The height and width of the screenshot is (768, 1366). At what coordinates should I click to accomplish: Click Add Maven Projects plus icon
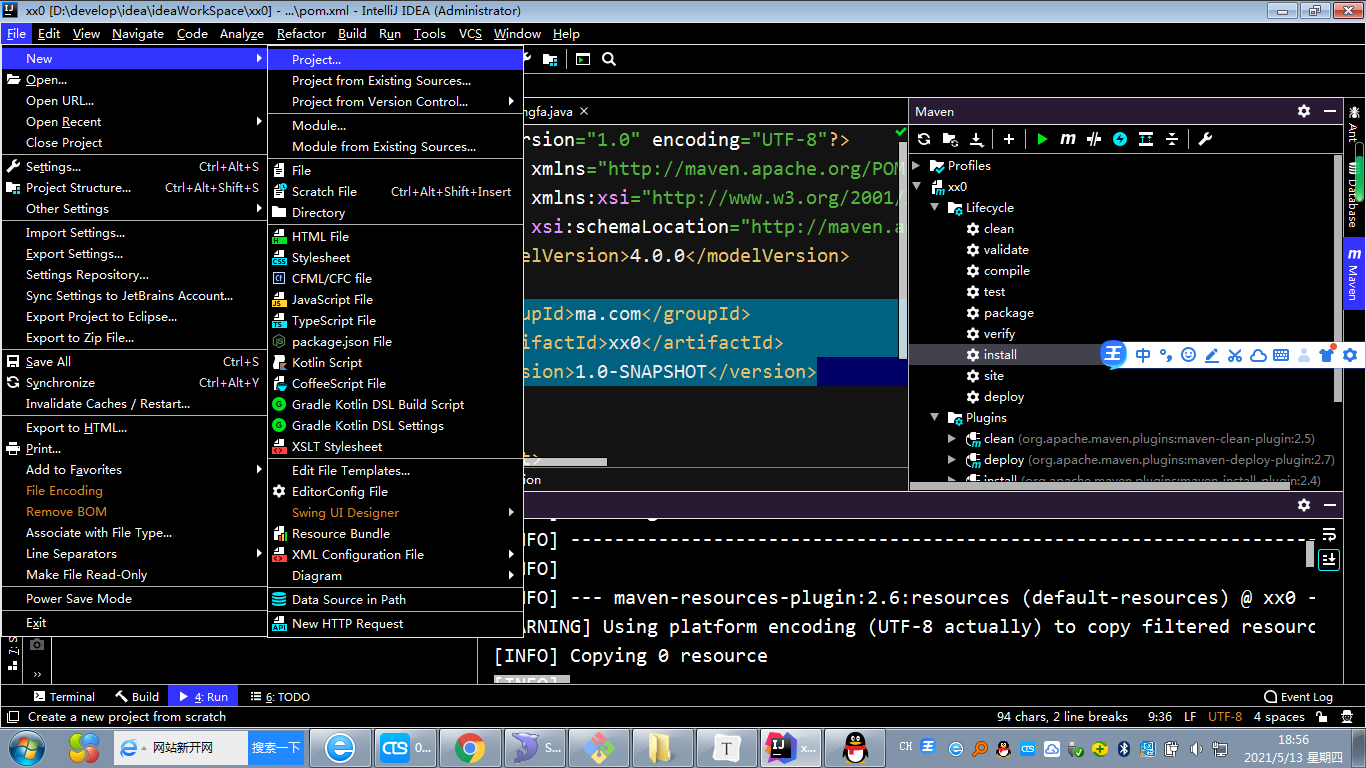[1009, 139]
